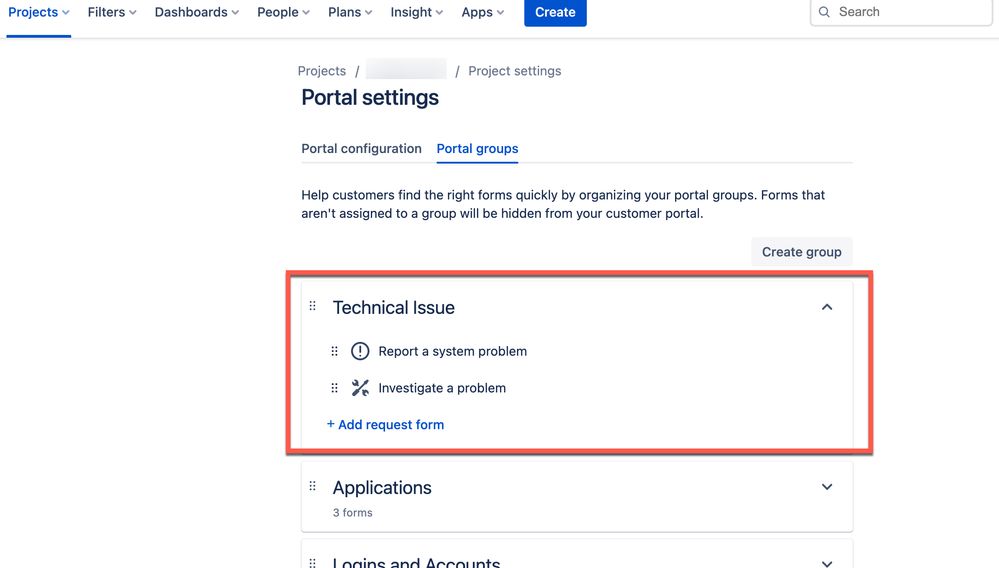Click the 3 forms count label
This screenshot has width=999, height=568.
[352, 513]
